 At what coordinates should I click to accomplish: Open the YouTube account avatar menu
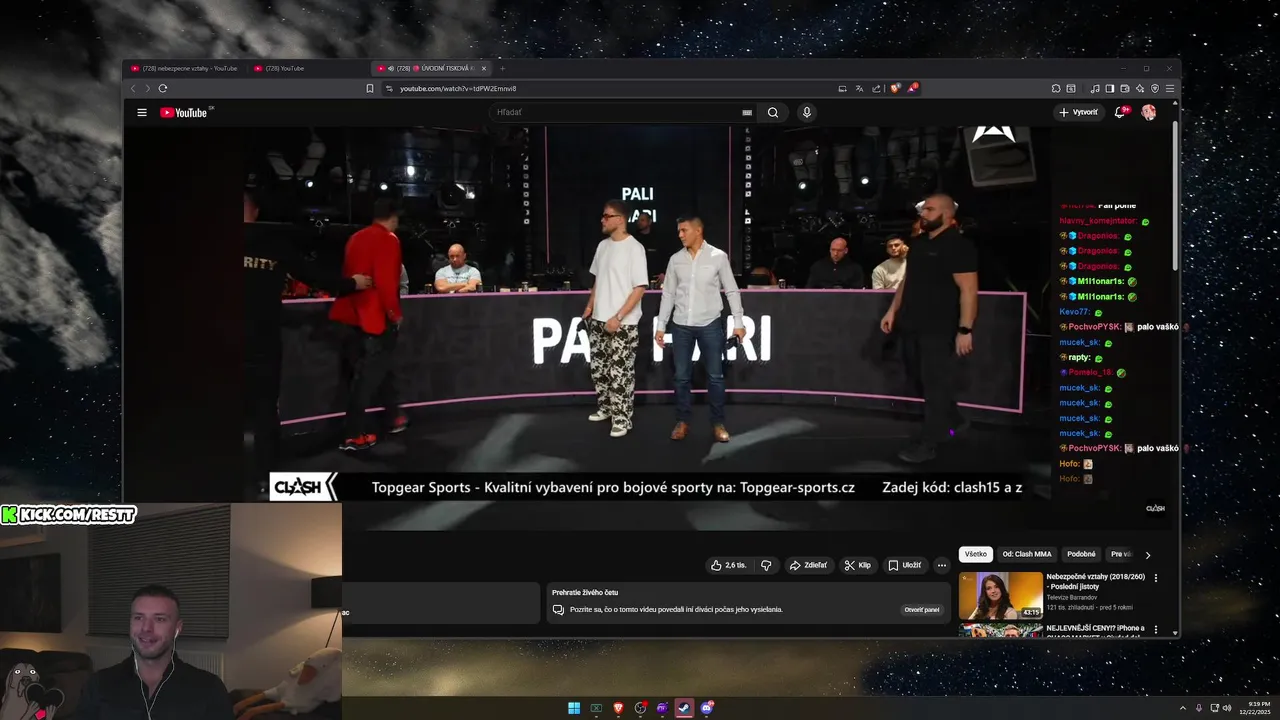pos(1149,112)
